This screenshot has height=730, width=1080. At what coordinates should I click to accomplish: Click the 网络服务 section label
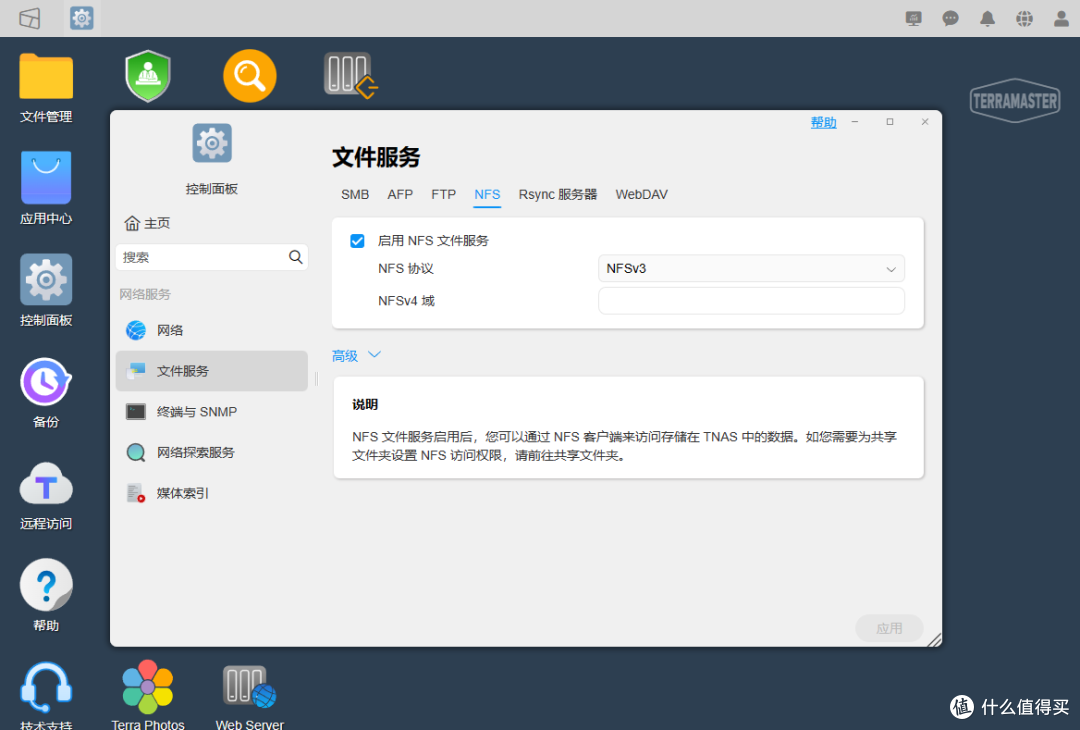[145, 294]
